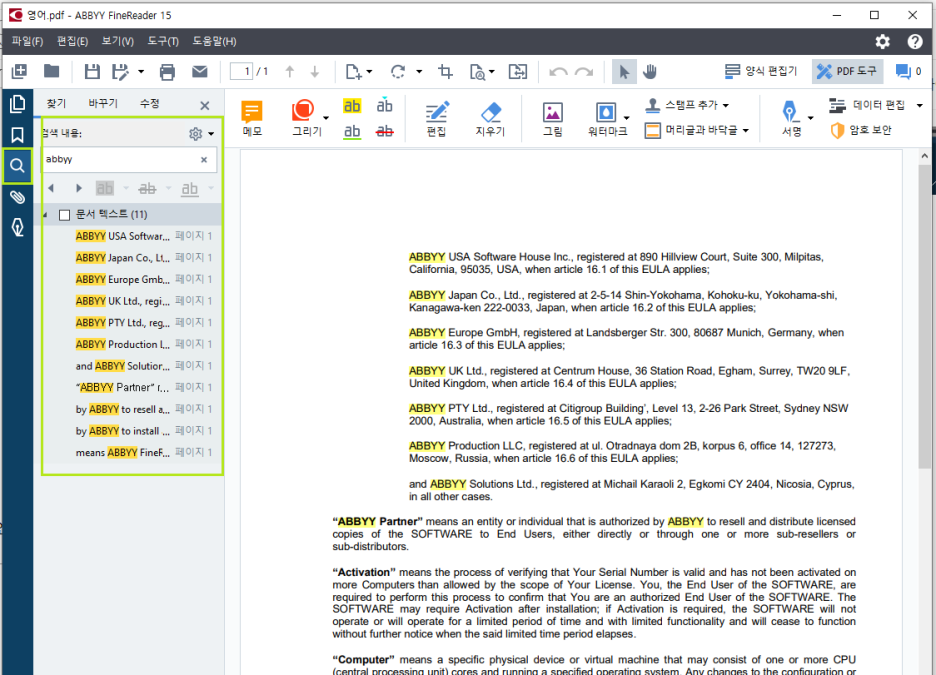This screenshot has width=936, height=675.
Task: Close the search panel with X
Action: [x=205, y=106]
